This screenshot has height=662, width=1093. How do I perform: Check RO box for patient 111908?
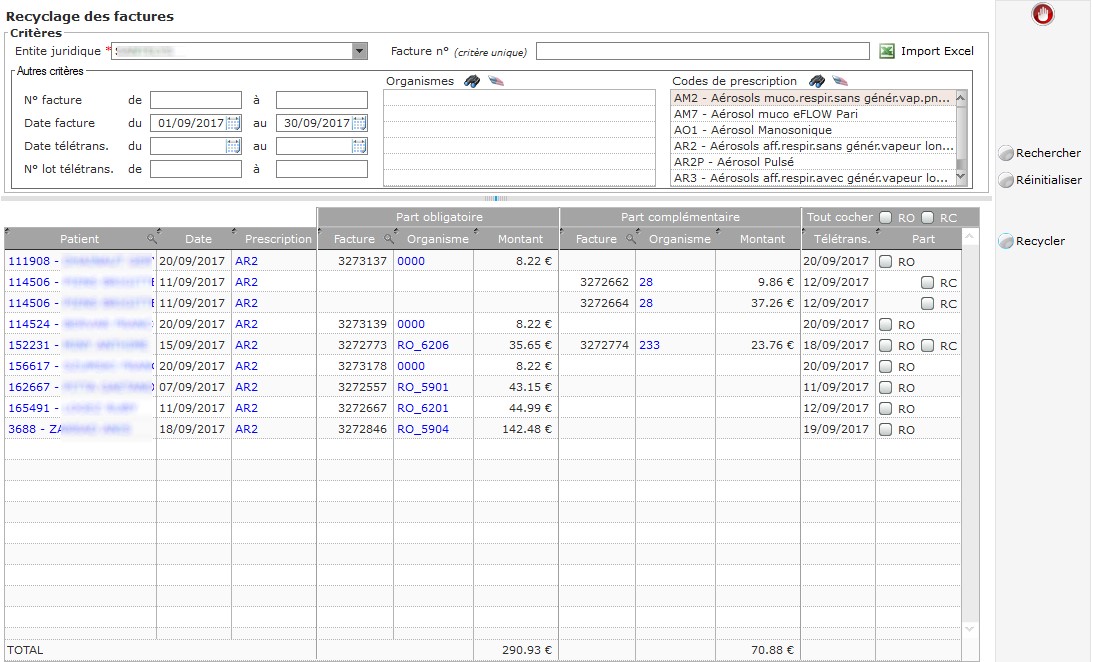pyautogui.click(x=885, y=261)
